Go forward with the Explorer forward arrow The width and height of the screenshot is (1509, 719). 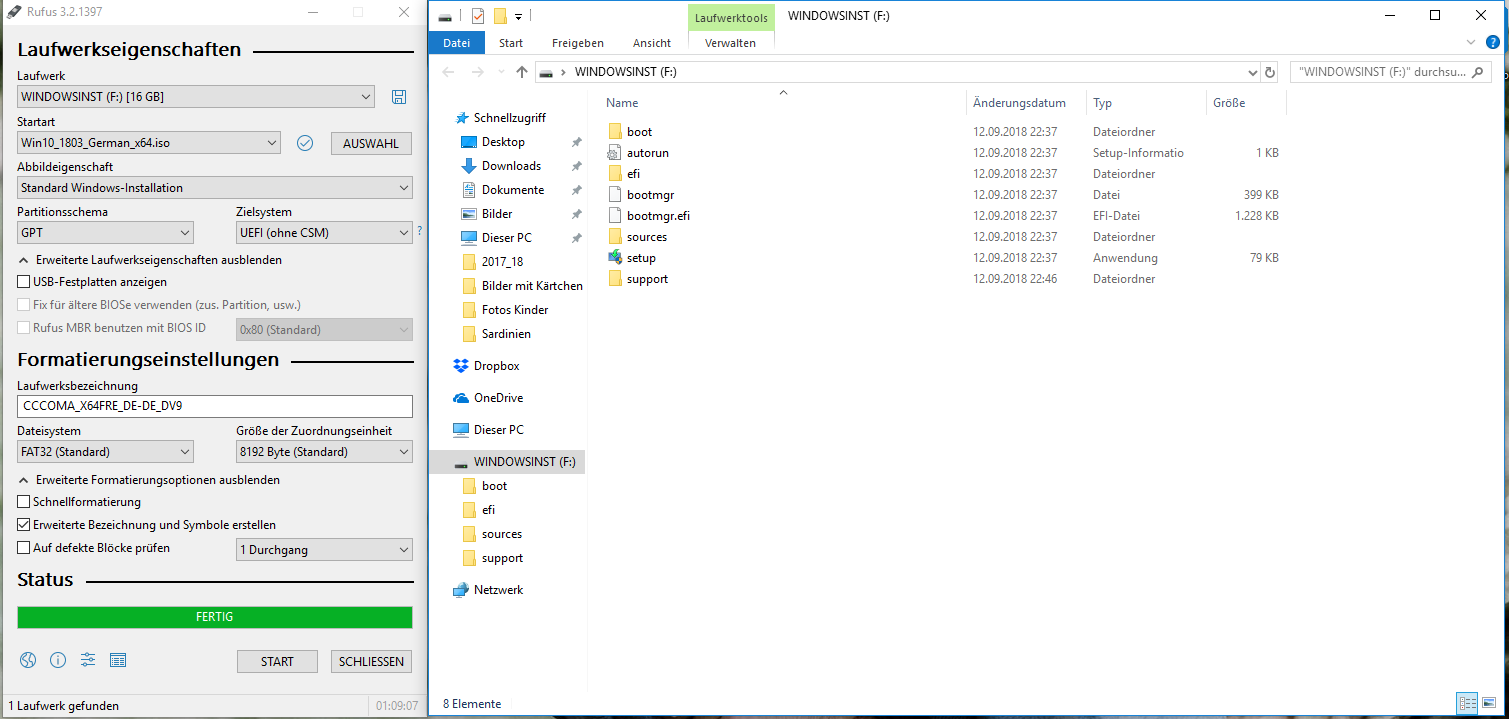click(478, 72)
